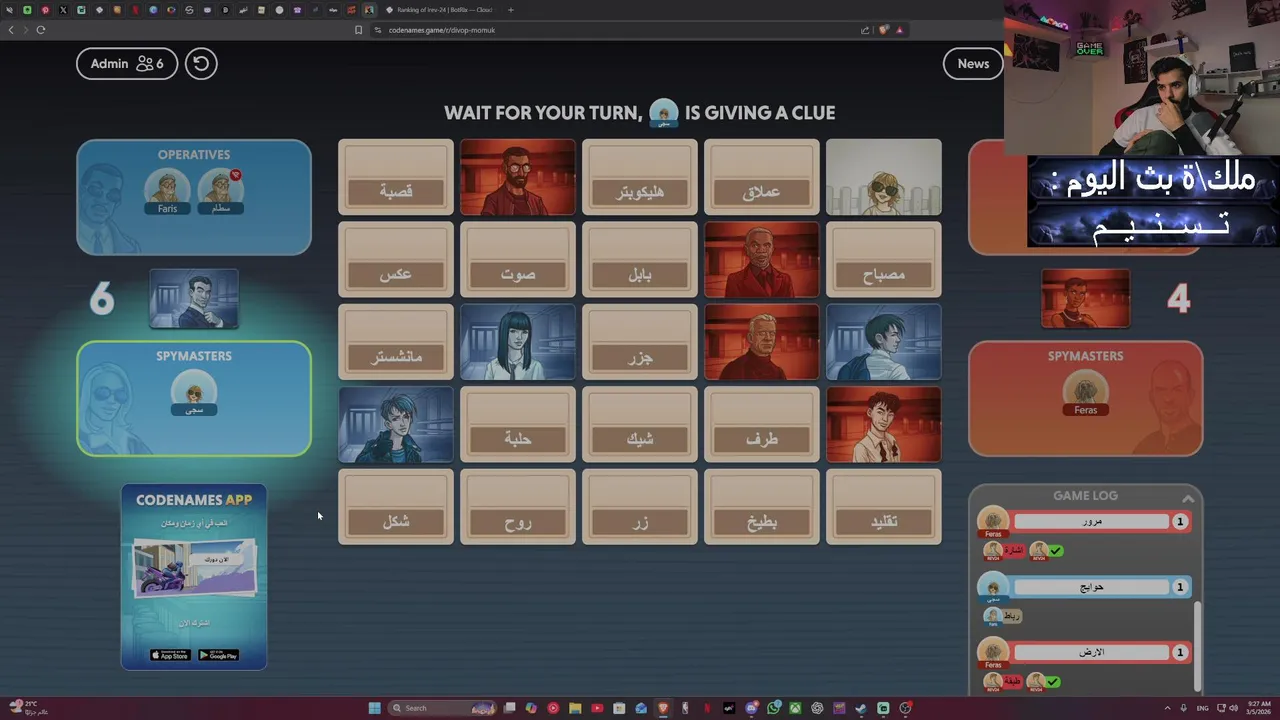Click the word card مصباح
Screen dimensions: 1280x720
tap(884, 259)
